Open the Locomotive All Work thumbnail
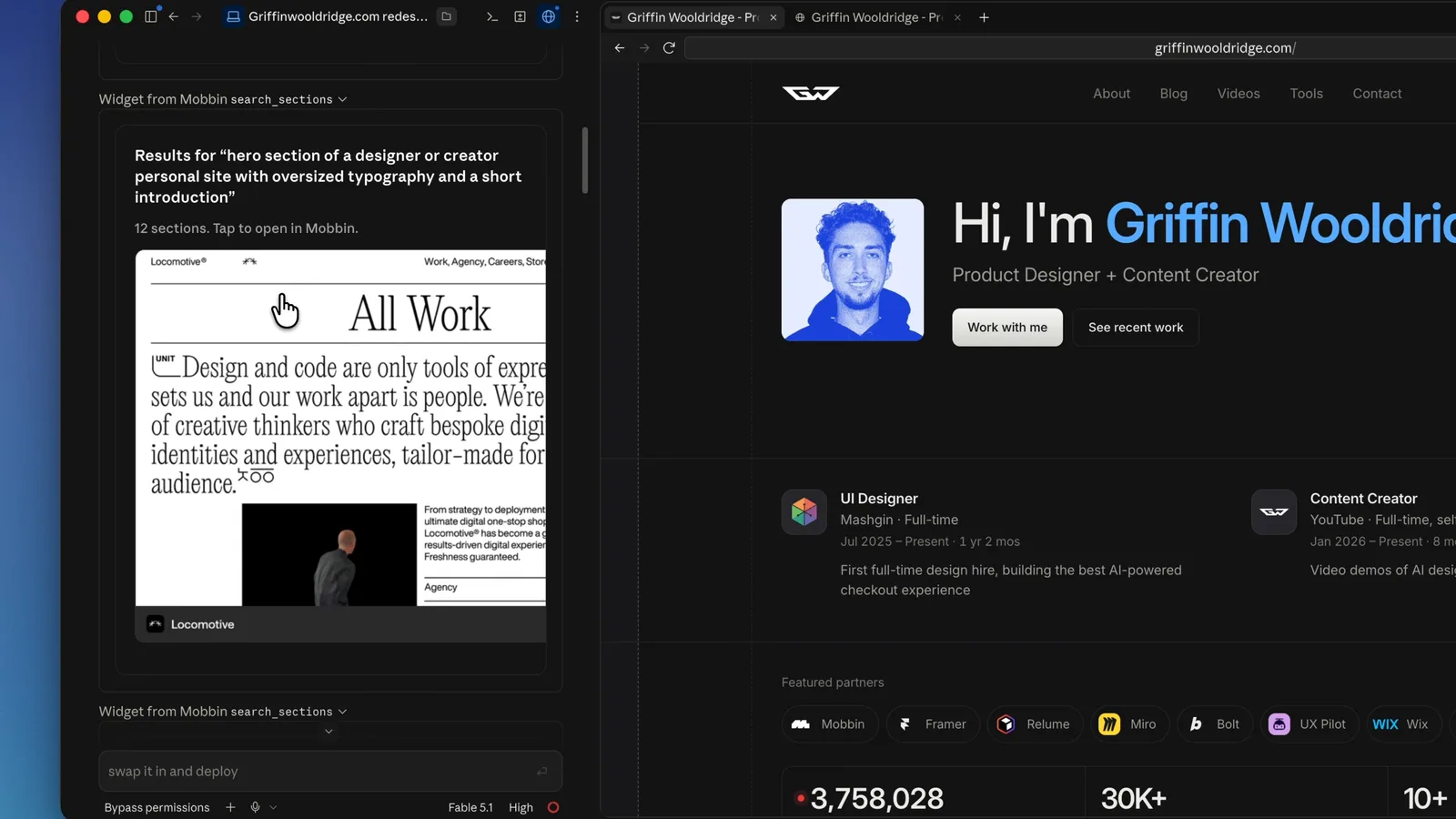Viewport: 1456px width, 819px height. point(340,428)
